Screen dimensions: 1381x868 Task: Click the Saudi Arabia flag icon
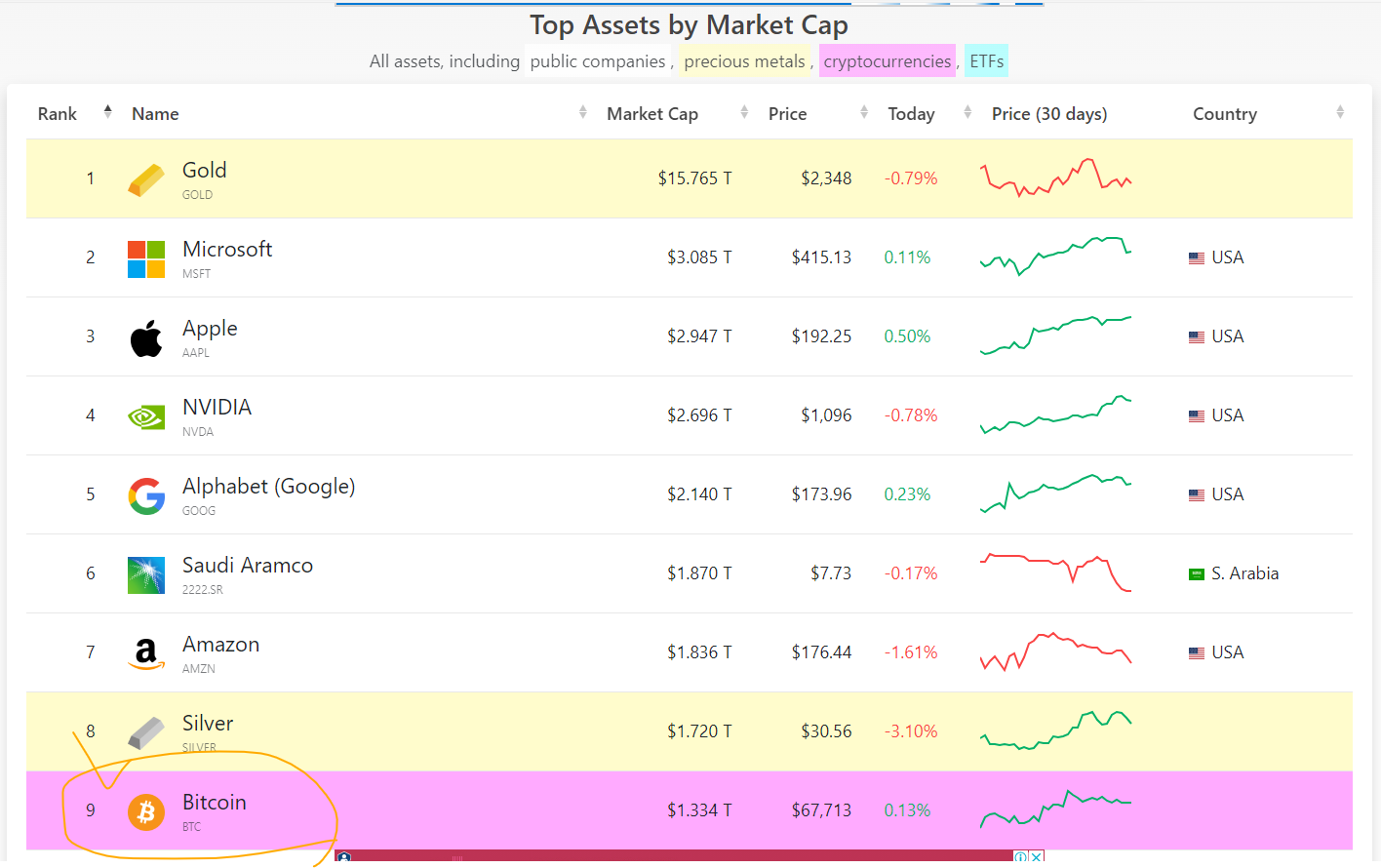(x=1197, y=574)
